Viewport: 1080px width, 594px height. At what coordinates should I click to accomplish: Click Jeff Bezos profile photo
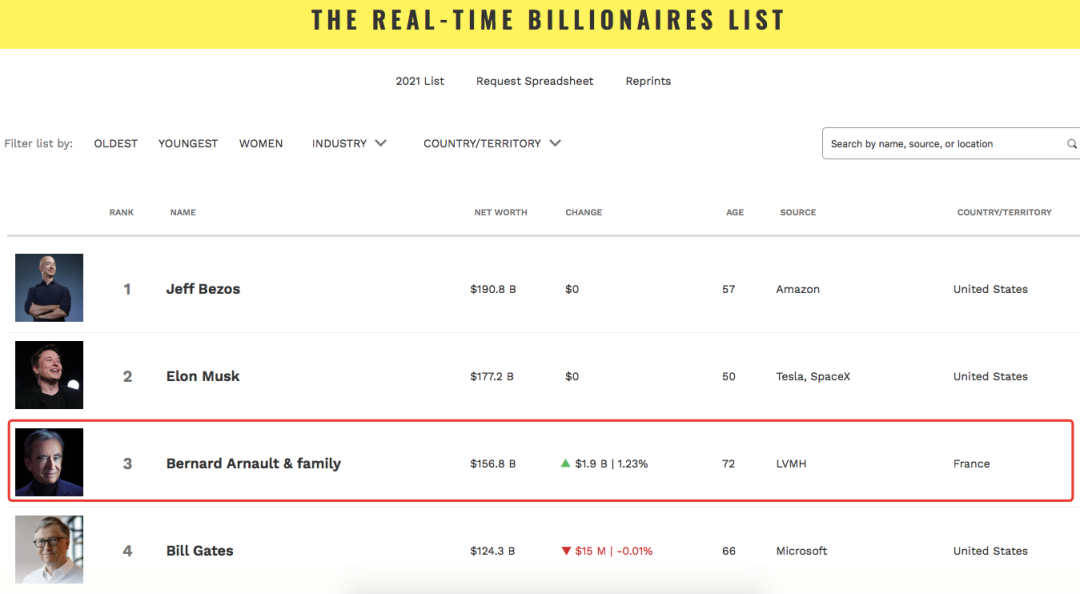tap(49, 288)
